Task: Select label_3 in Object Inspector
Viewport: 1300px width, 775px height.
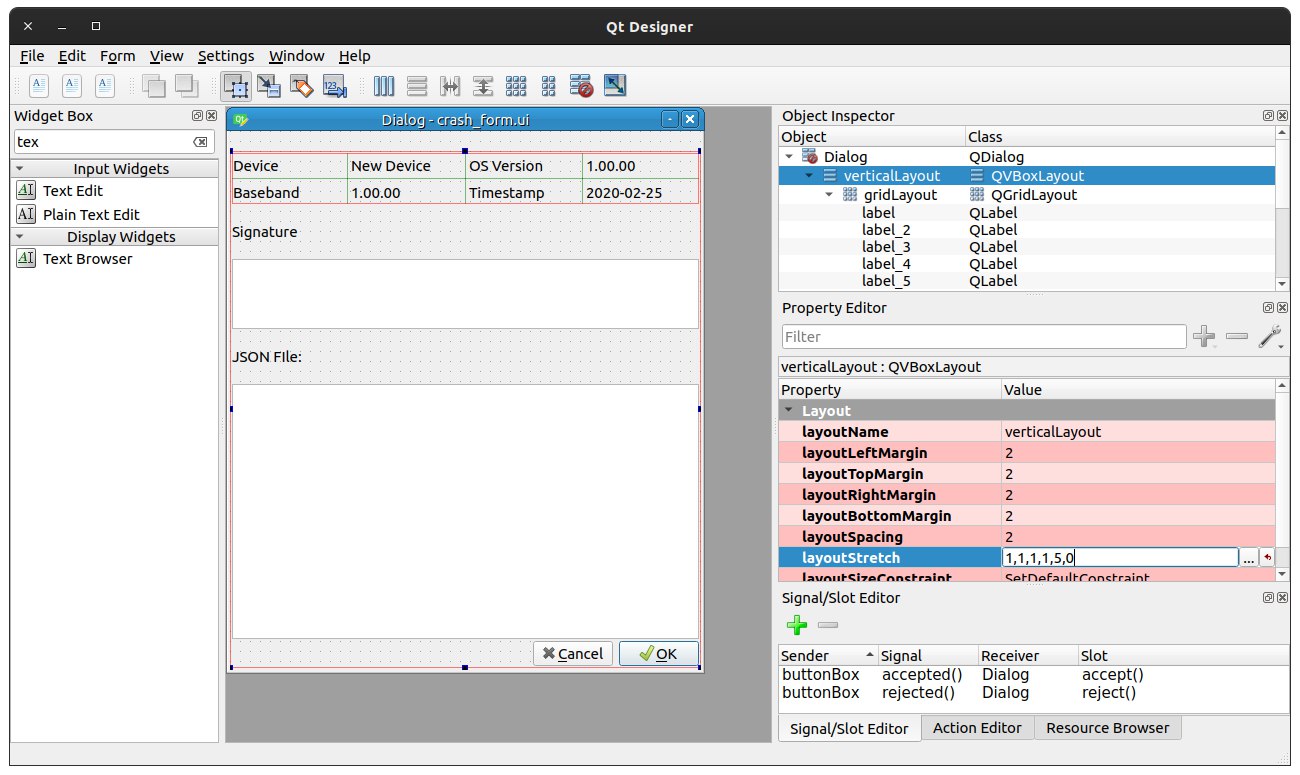Action: coord(886,247)
